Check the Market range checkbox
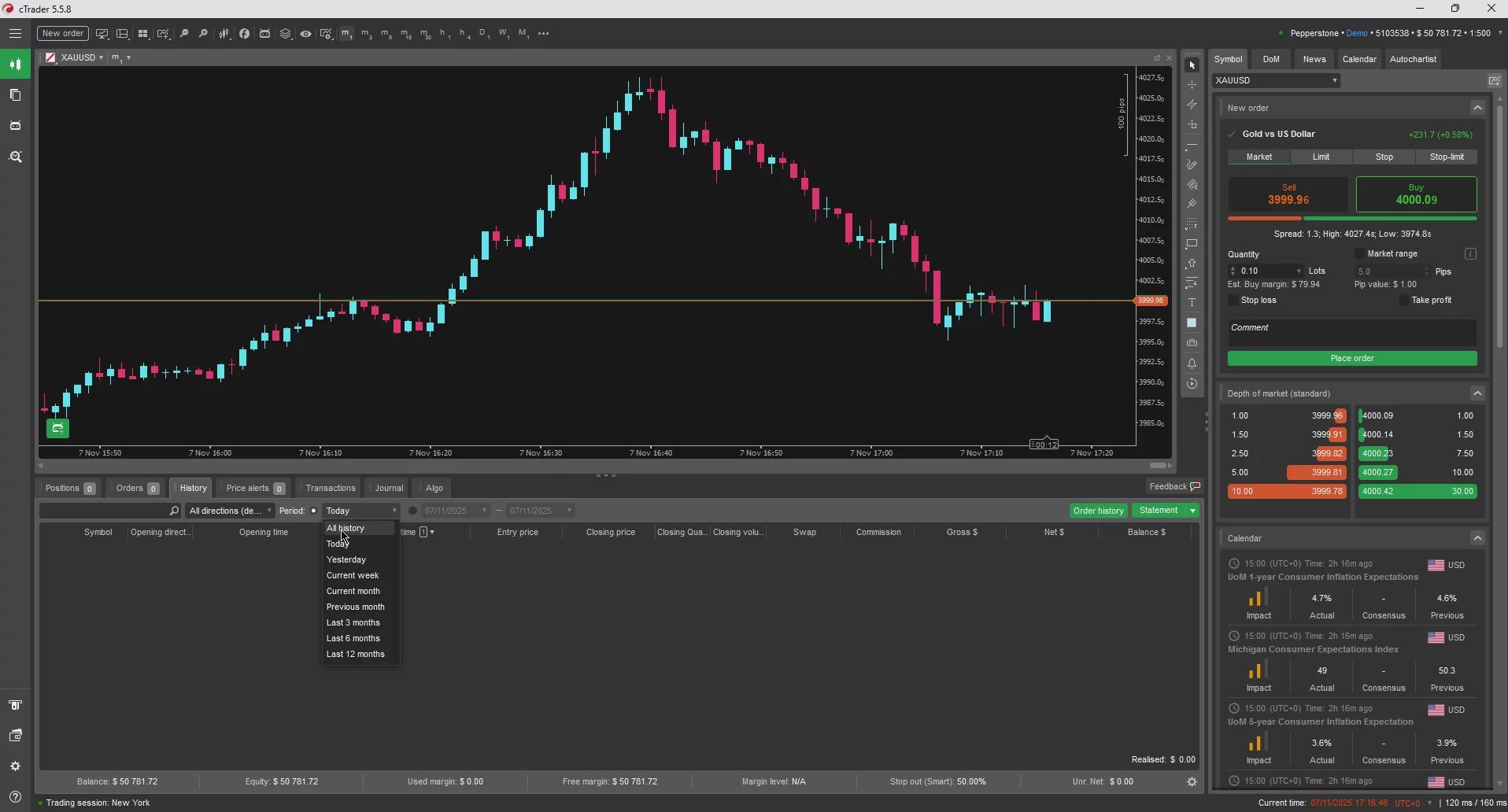This screenshot has width=1508, height=812. pyautogui.click(x=1361, y=253)
